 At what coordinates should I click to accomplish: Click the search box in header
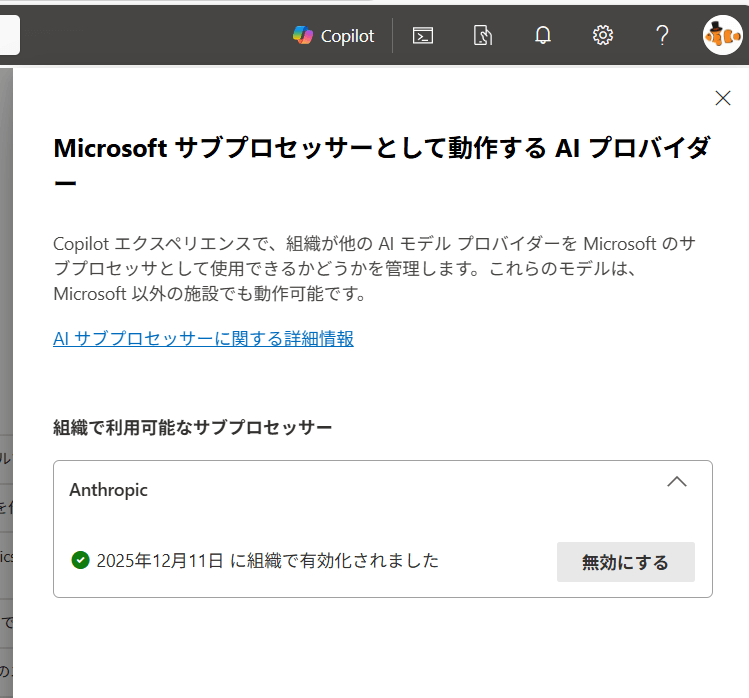9,36
